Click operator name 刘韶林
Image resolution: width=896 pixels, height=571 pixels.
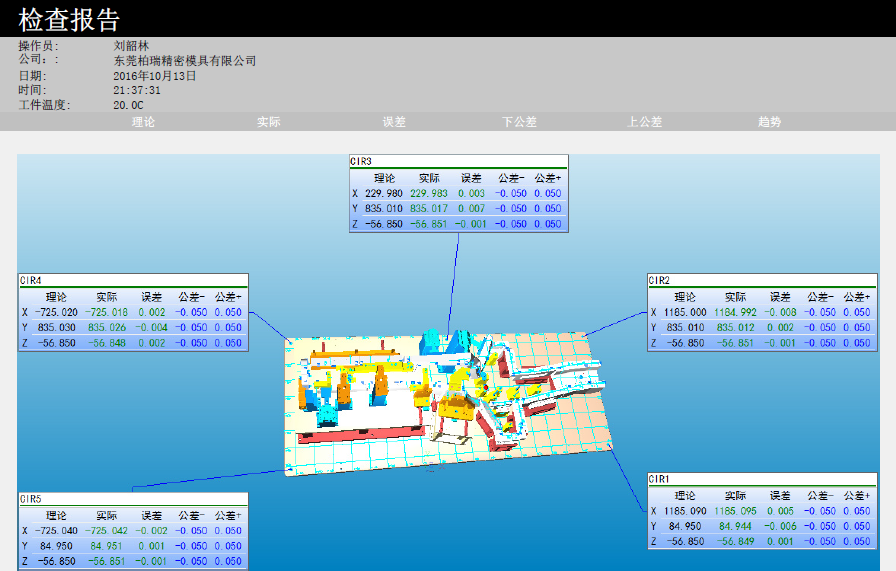(x=133, y=46)
